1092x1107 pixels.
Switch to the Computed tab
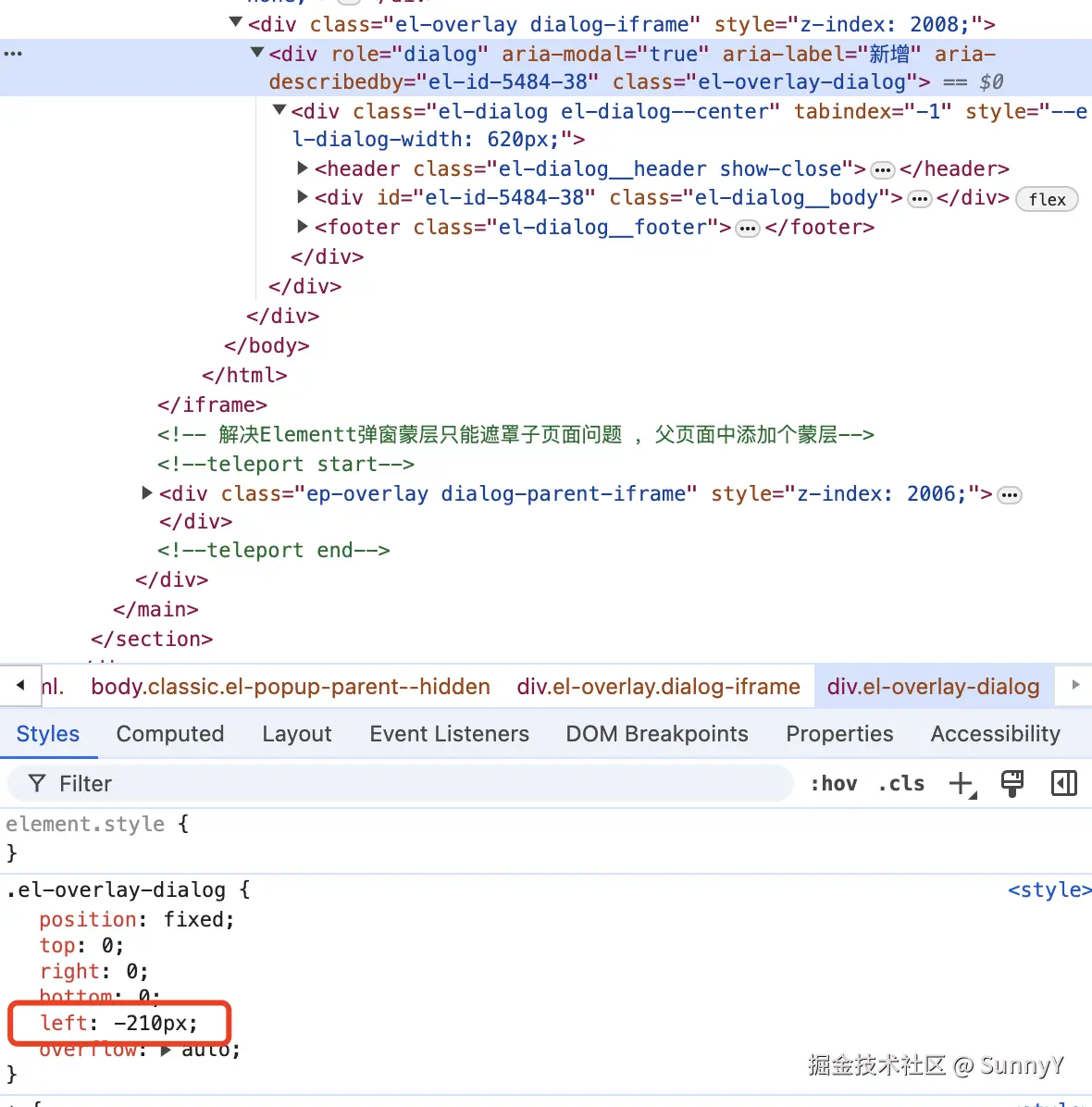point(170,733)
